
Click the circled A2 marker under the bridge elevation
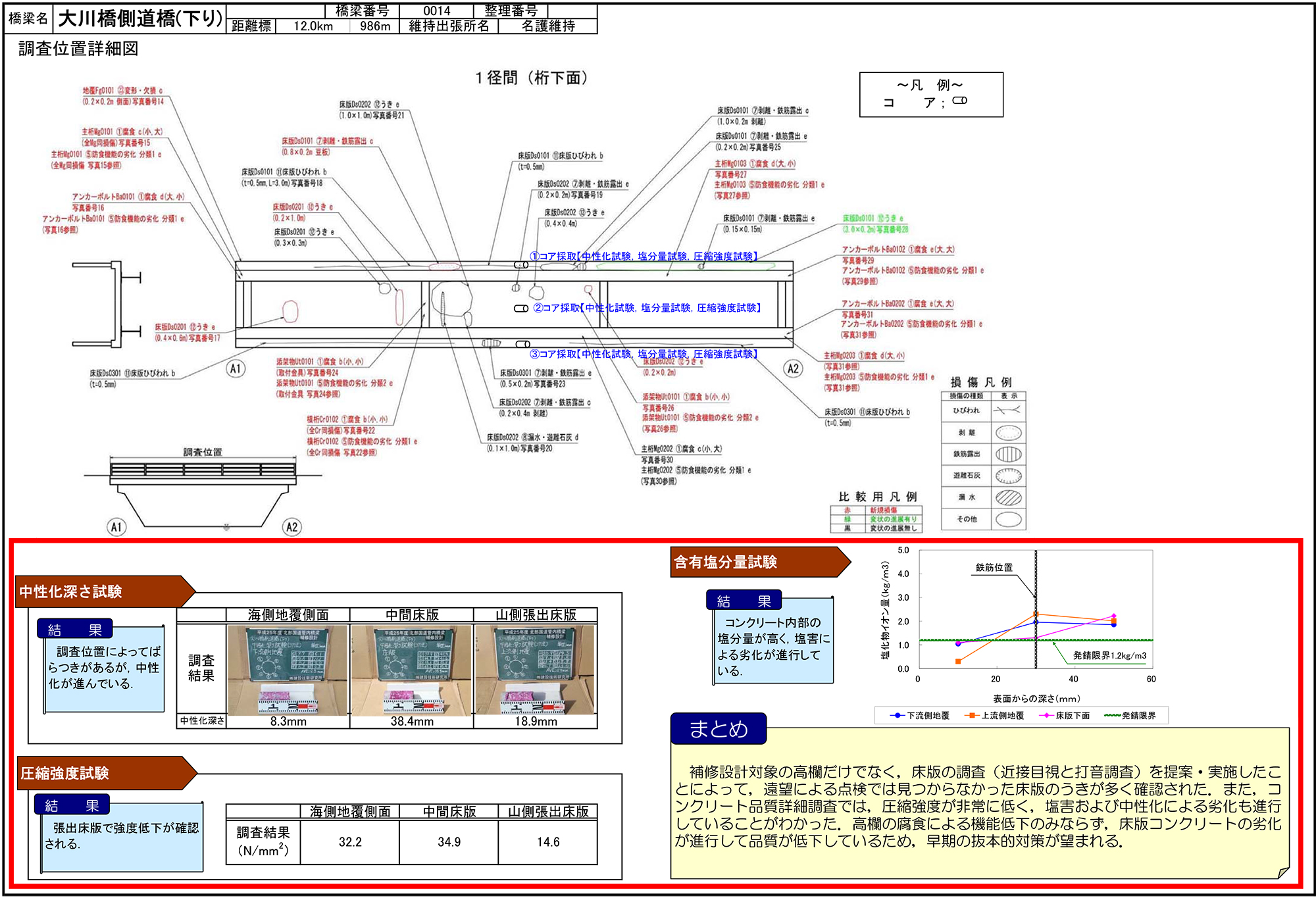click(291, 527)
